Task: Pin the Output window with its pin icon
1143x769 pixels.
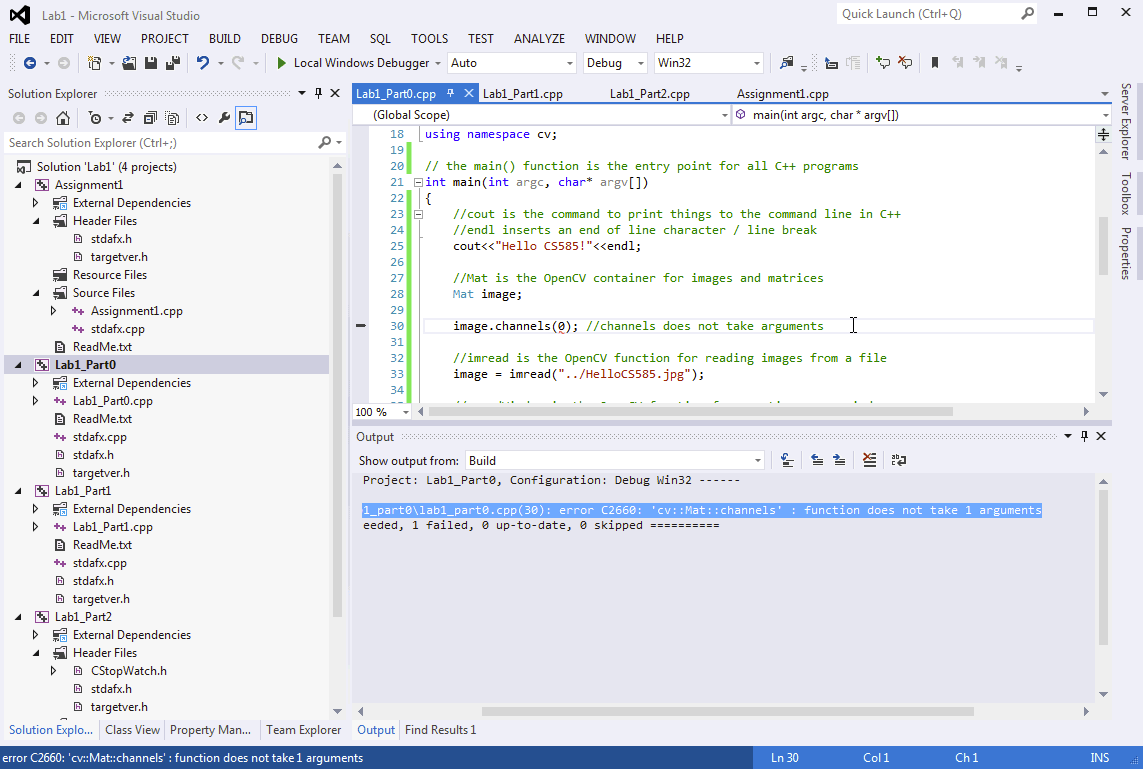Action: (1082, 436)
